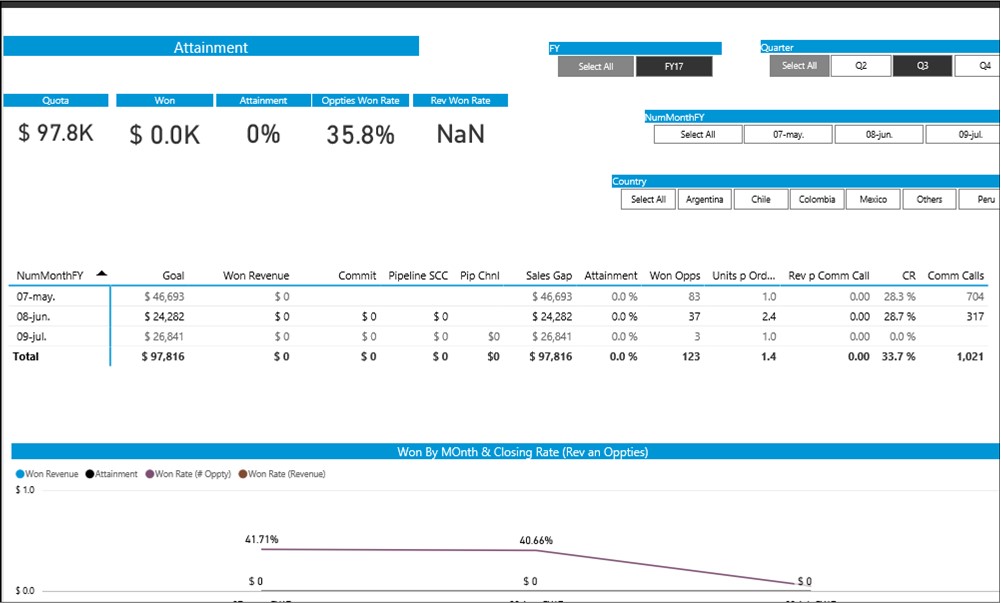Image resolution: width=1001 pixels, height=603 pixels.
Task: Sort by Pipeline SCC column header
Action: click(x=418, y=276)
